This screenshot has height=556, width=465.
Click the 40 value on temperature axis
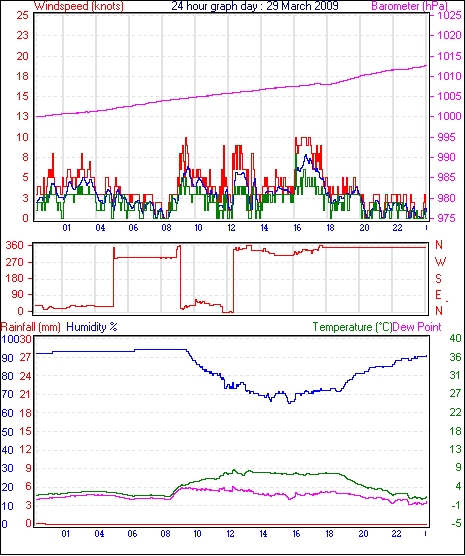pyautogui.click(x=455, y=338)
